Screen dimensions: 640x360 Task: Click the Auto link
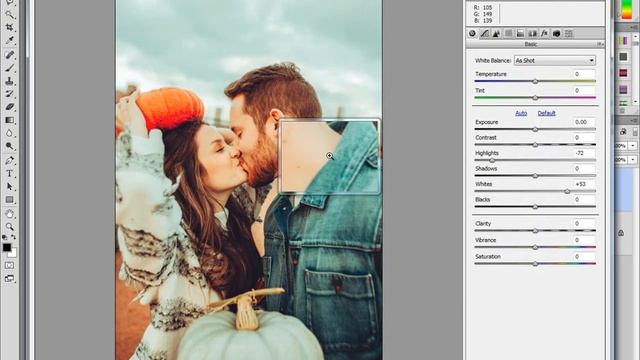point(521,113)
